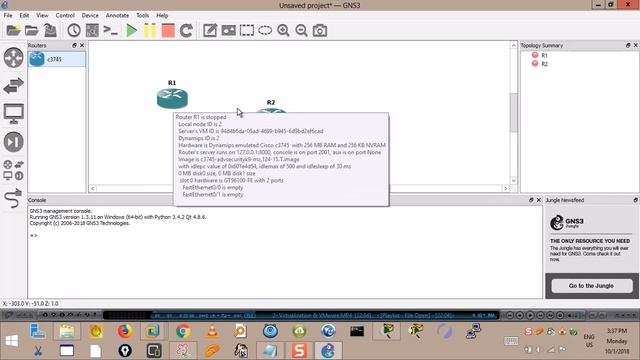This screenshot has width=640, height=360.
Task: Click the Go to the Jungle button
Action: tap(591, 286)
